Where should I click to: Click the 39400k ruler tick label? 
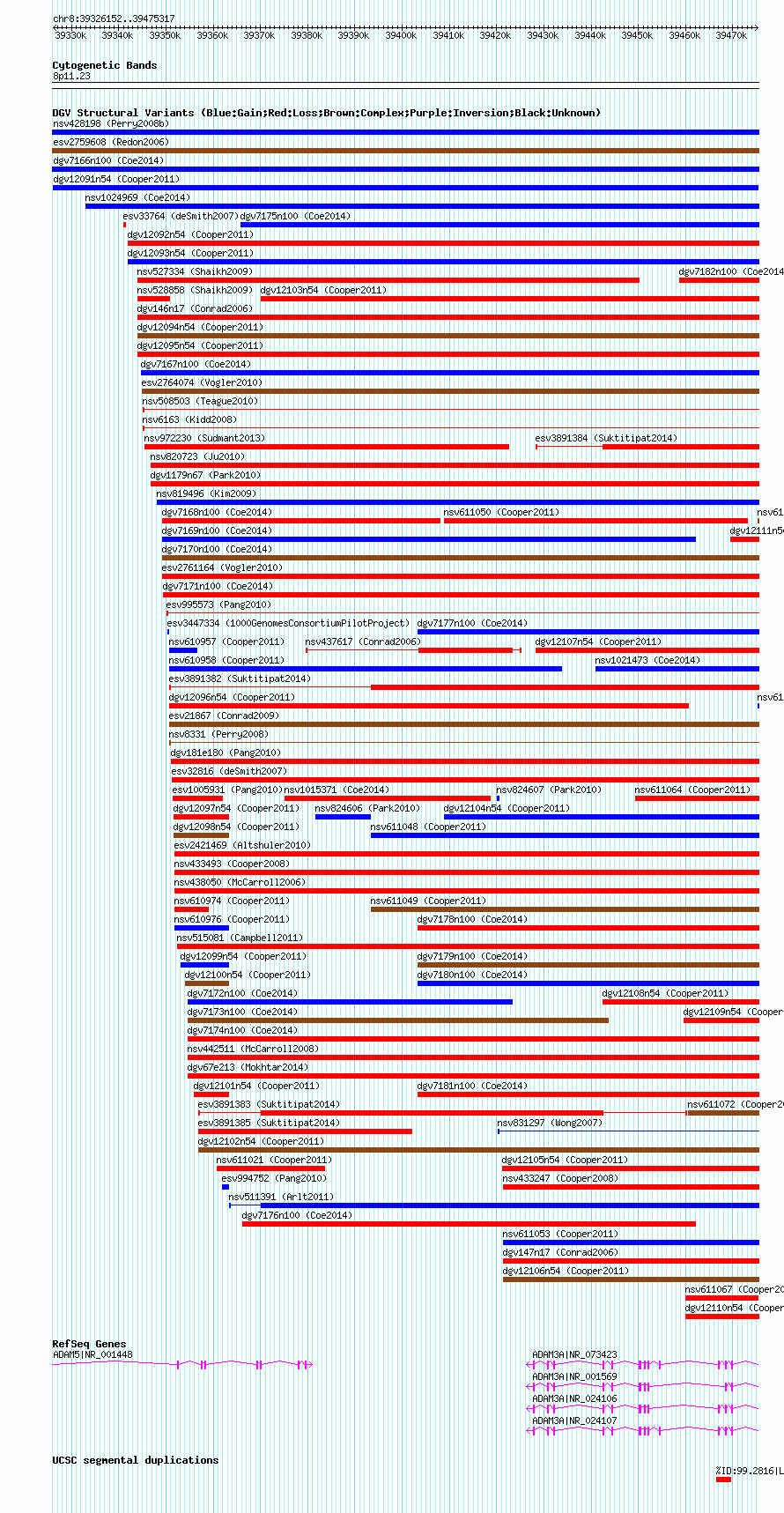pyautogui.click(x=401, y=35)
